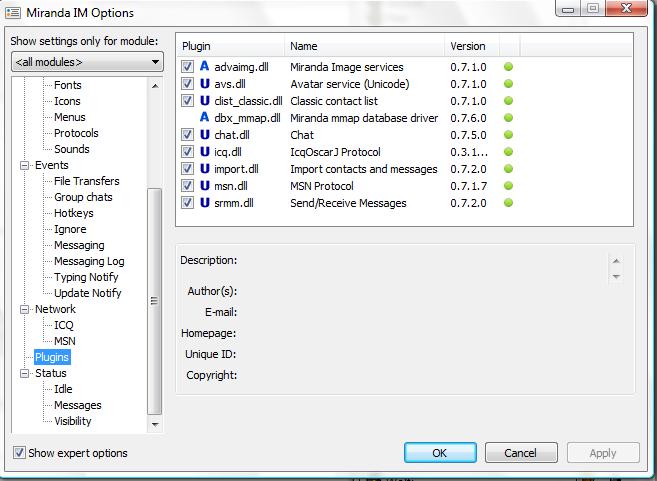Click the Unicode icon beside chat.dll

204,134
